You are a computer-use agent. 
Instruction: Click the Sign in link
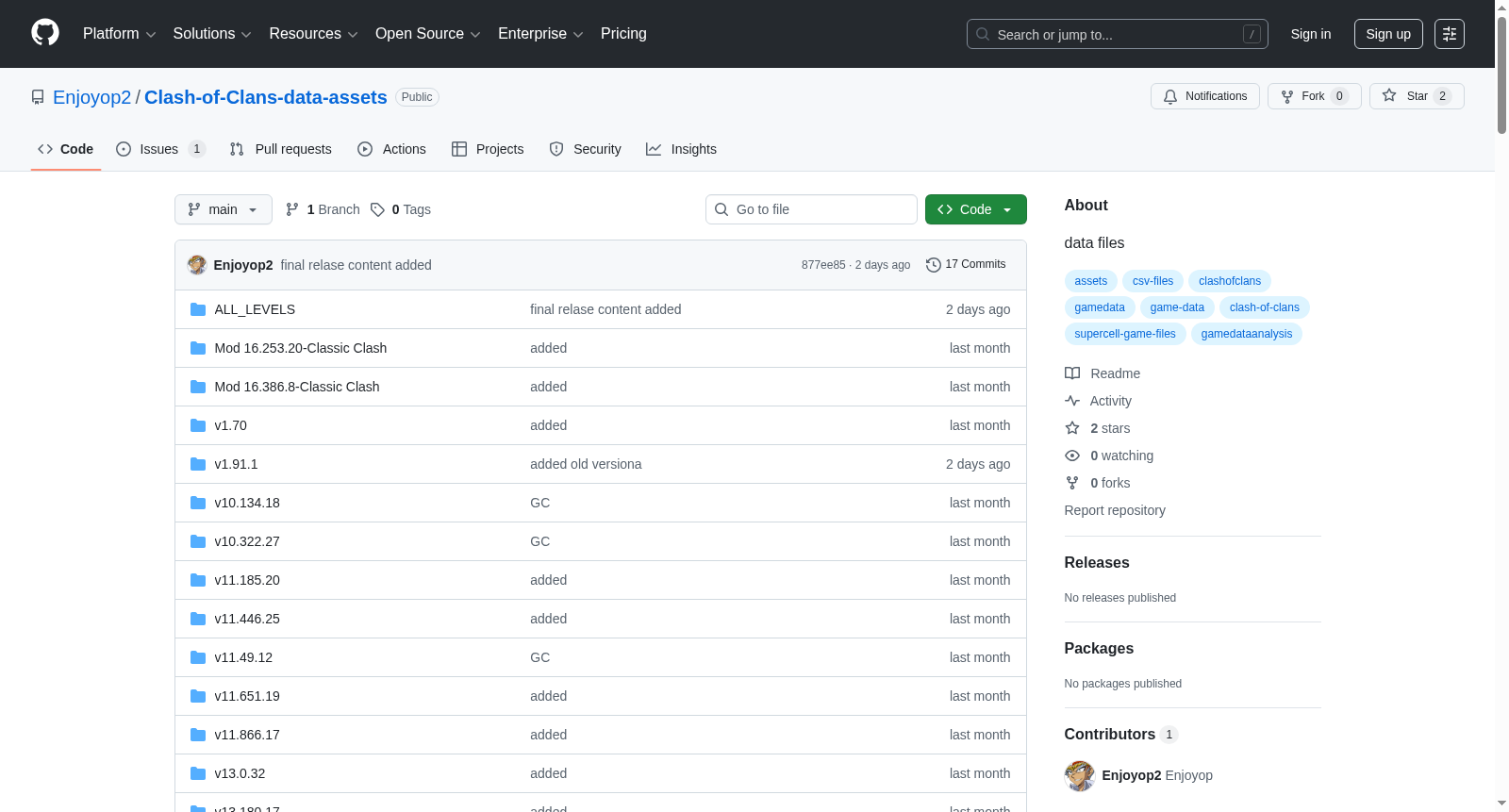click(x=1311, y=34)
